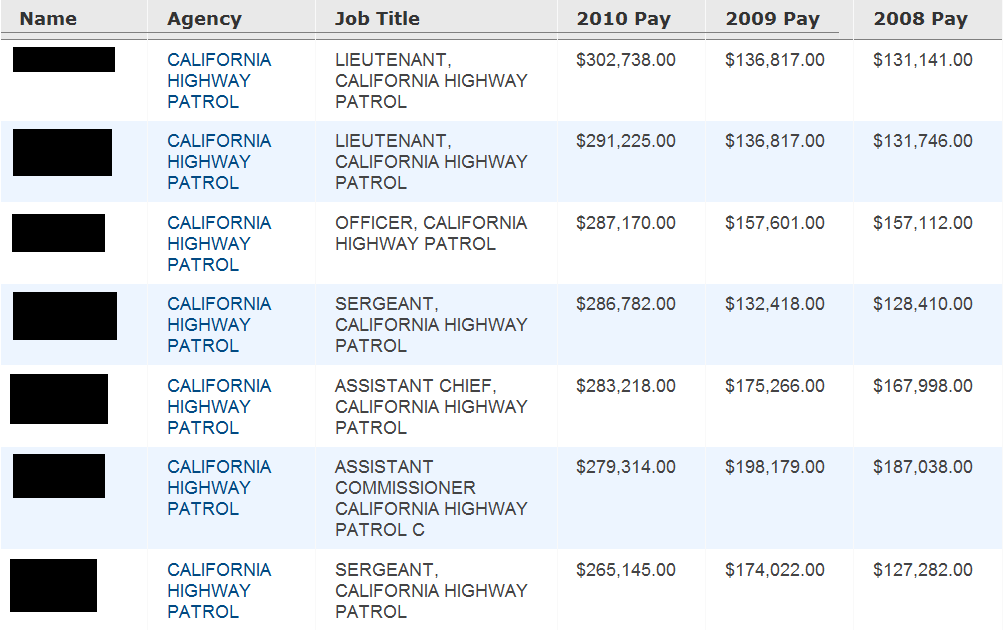The width and height of the screenshot is (1004, 630).
Task: Follow agency link in the $286,782.00 row
Action: 219,325
